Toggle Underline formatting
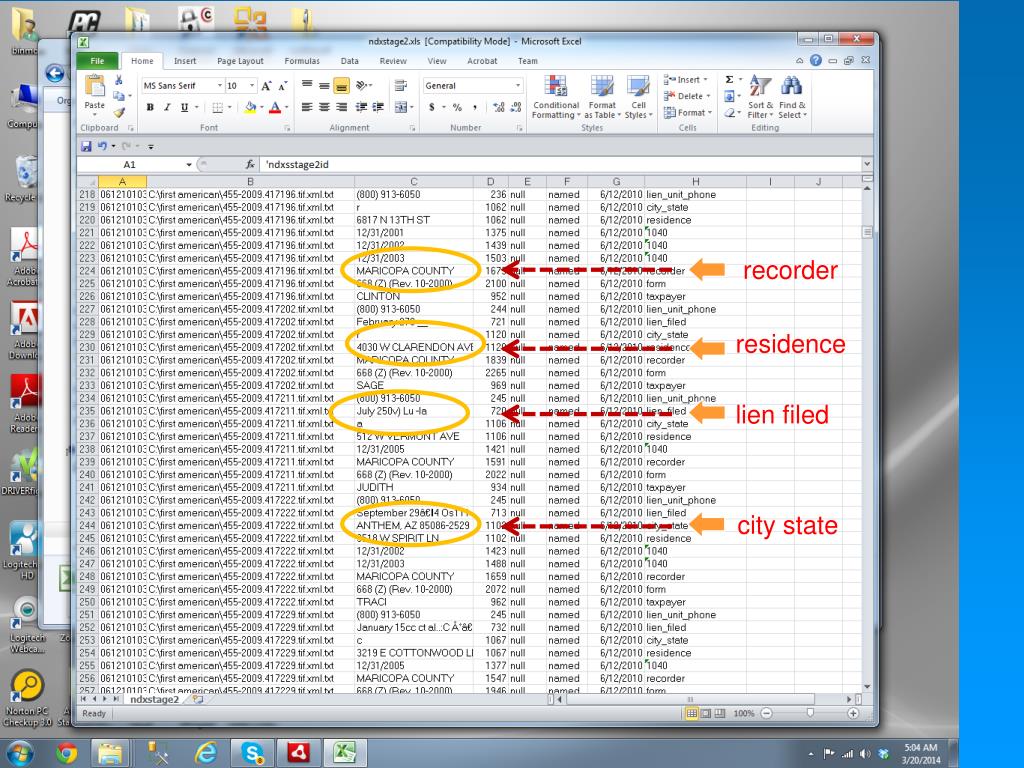 tap(184, 107)
